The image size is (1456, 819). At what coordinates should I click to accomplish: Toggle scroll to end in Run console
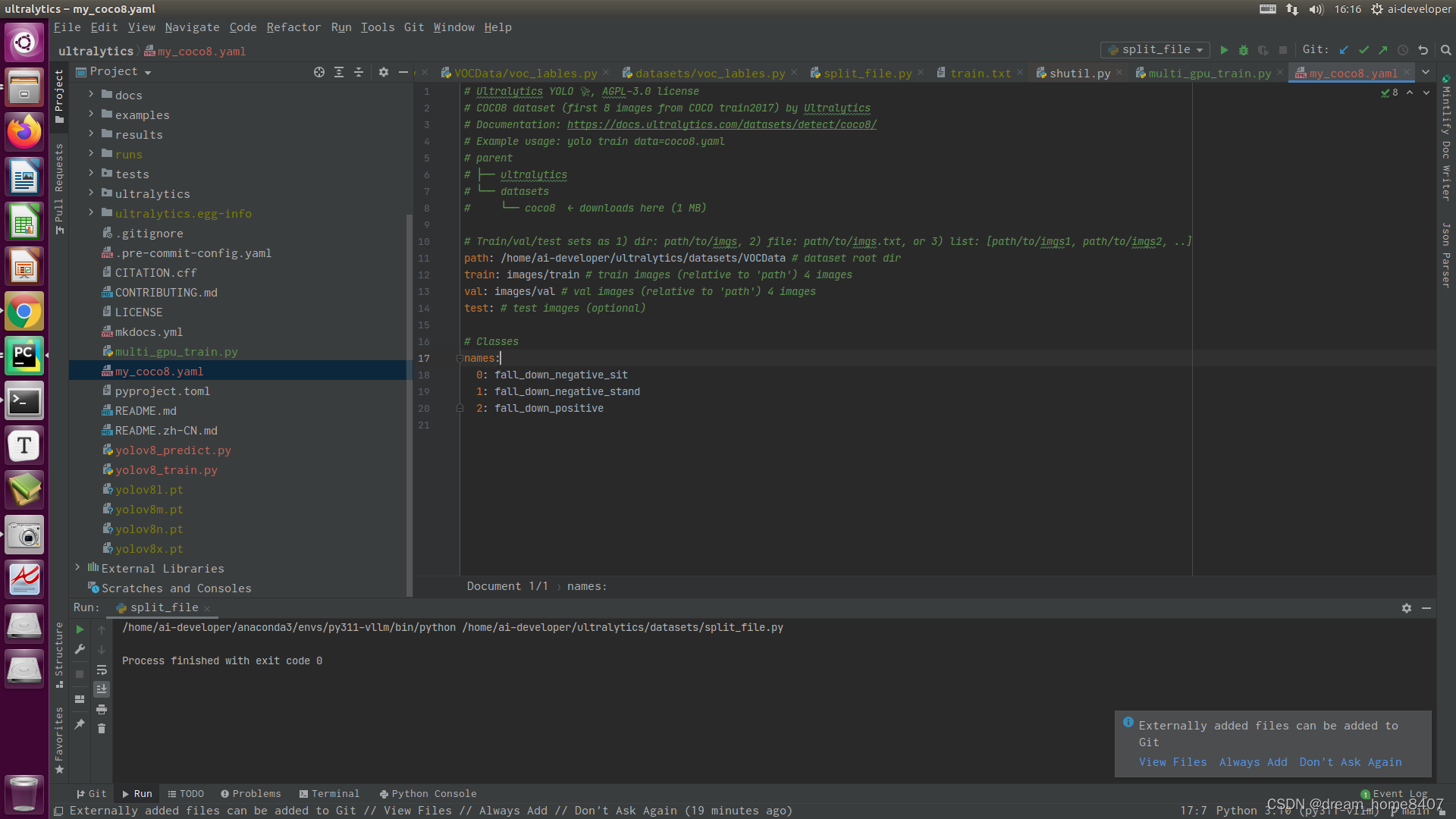tap(102, 689)
